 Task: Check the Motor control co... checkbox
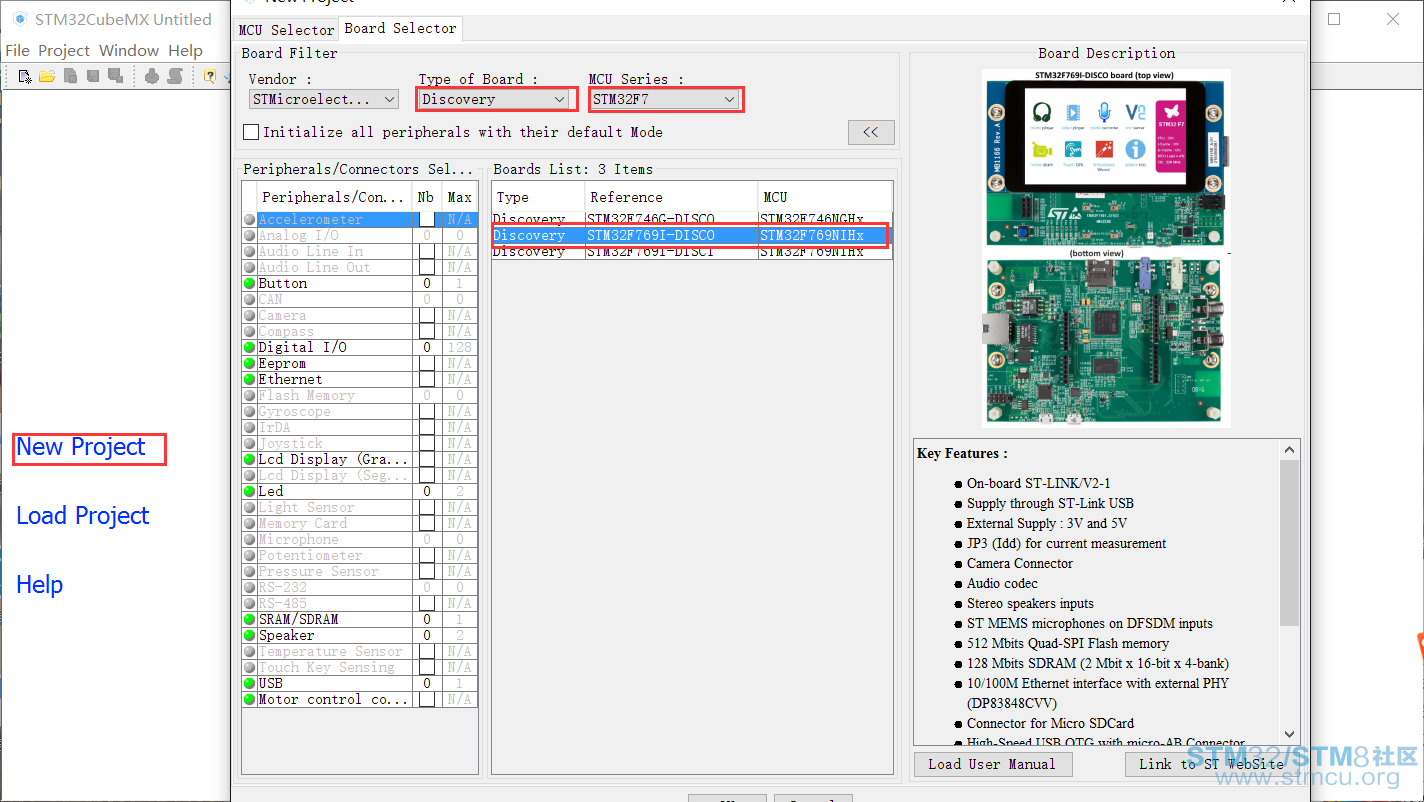(x=427, y=700)
